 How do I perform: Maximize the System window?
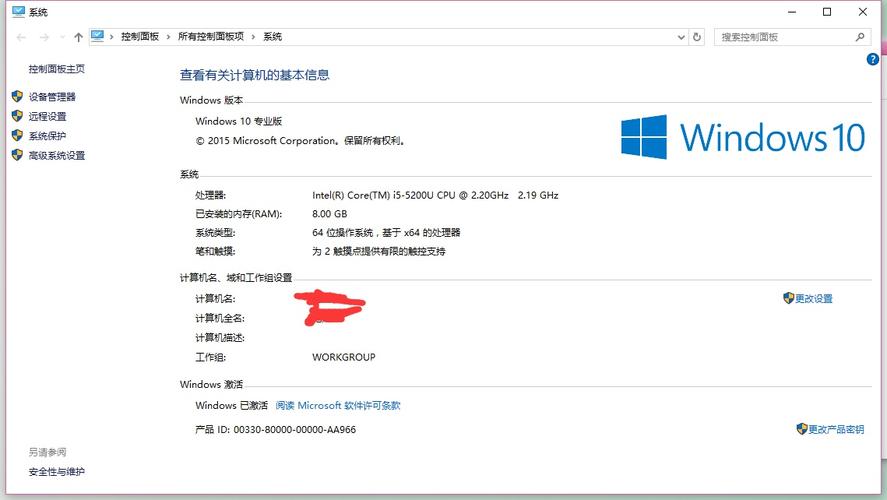(x=826, y=12)
